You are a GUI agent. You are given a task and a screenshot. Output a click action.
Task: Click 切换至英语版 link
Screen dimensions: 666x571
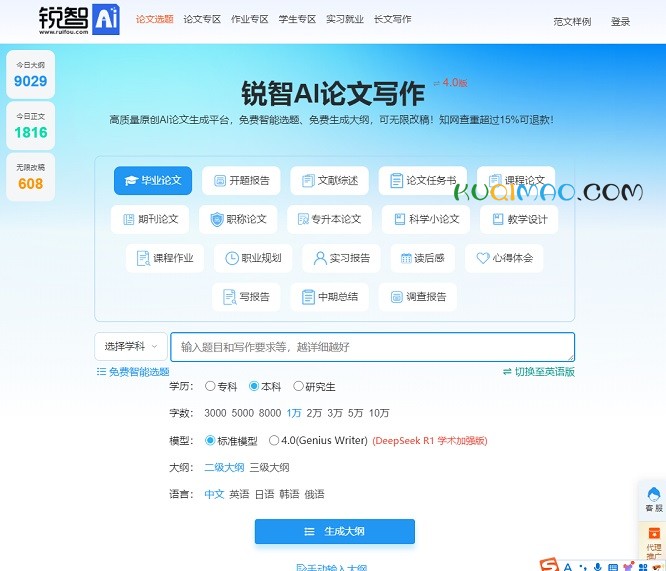coord(539,372)
